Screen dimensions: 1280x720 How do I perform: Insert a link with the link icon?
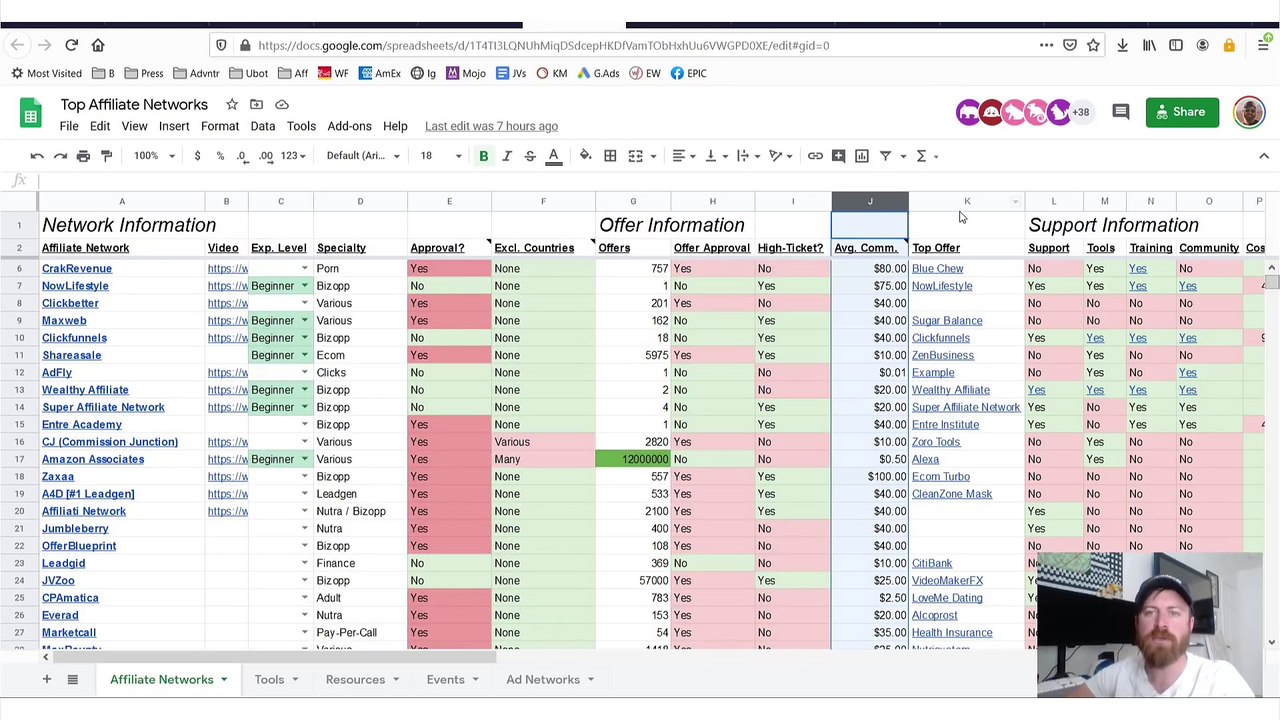(x=815, y=156)
